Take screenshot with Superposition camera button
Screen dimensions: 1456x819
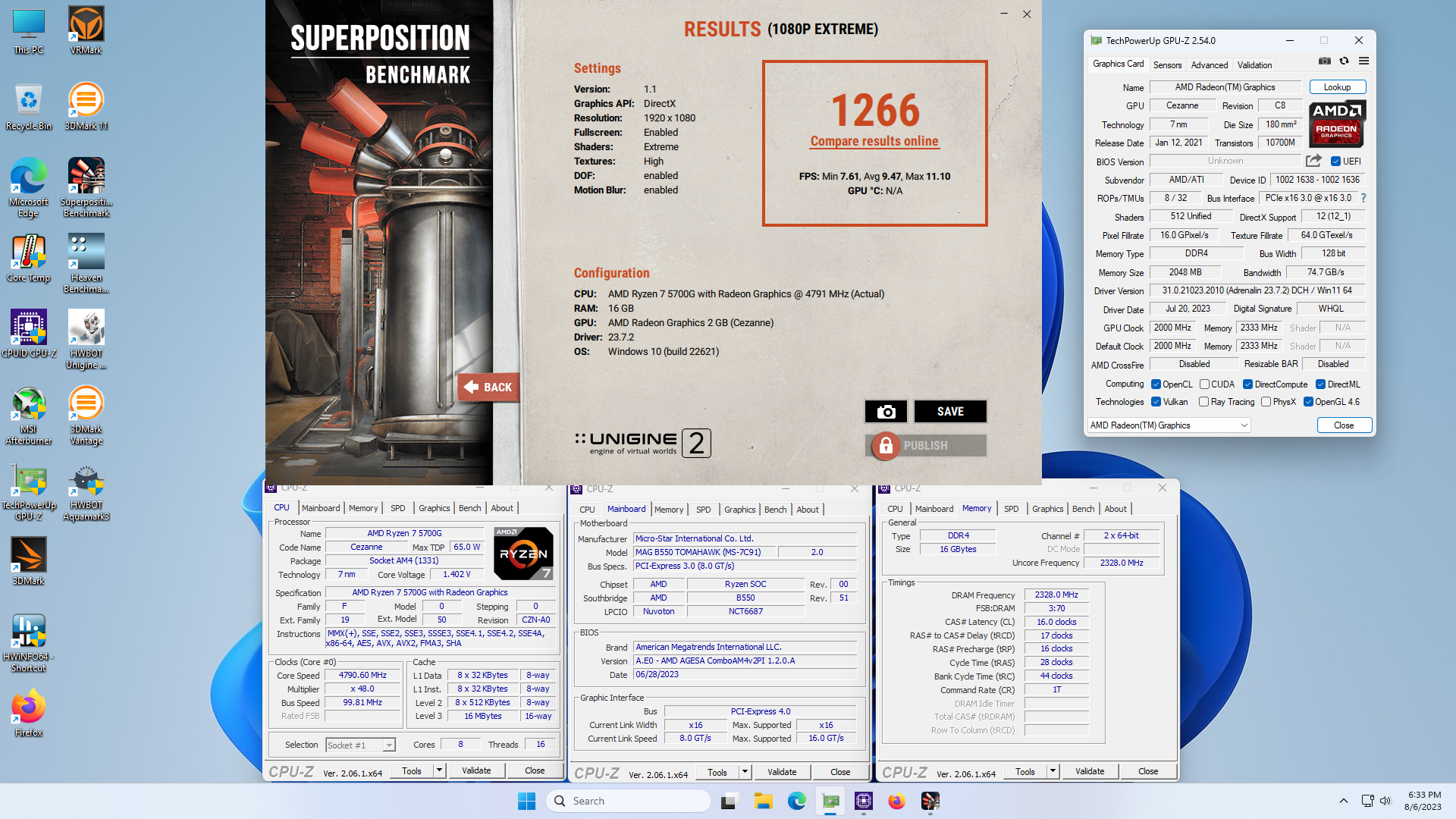[x=886, y=411]
